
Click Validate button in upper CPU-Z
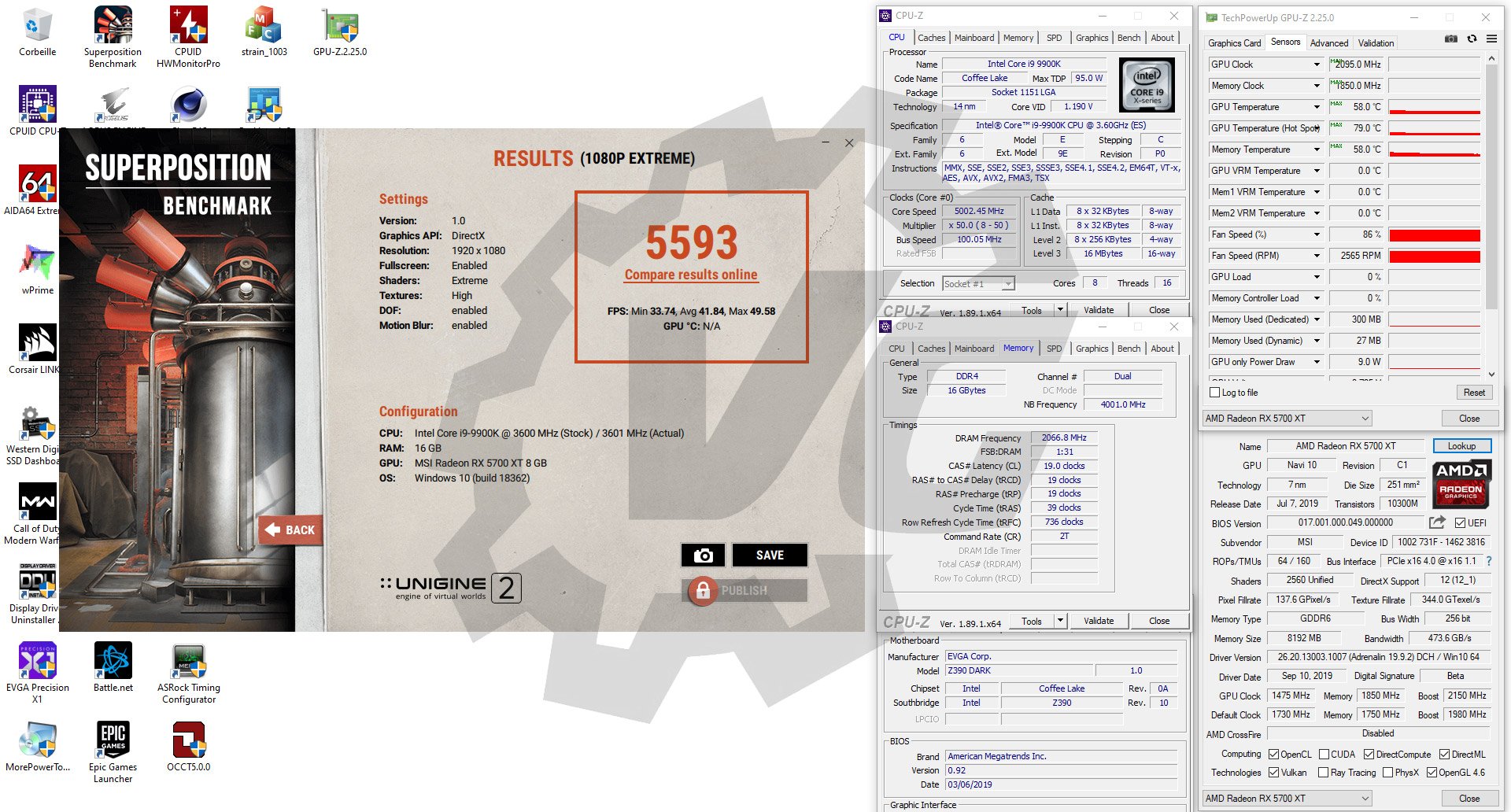(1099, 310)
